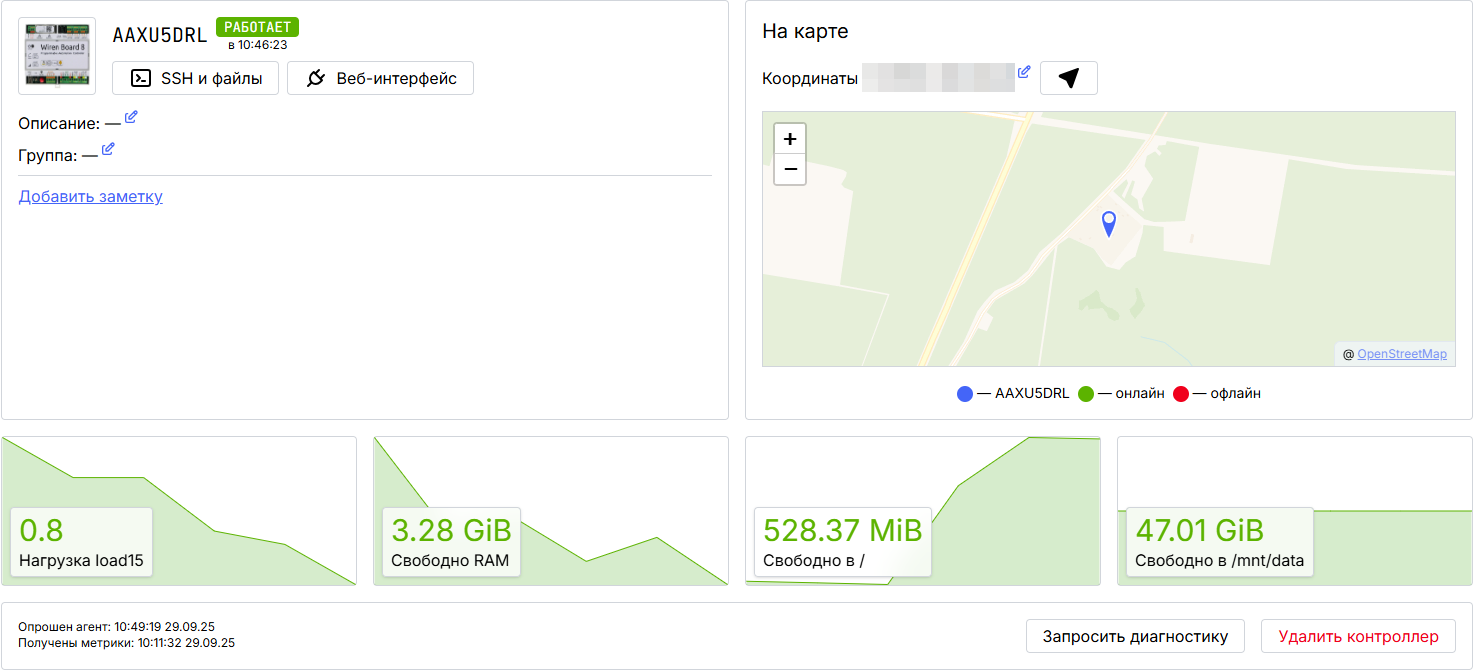Edit the group via pencil icon
This screenshot has height=672, width=1474.
(108, 149)
